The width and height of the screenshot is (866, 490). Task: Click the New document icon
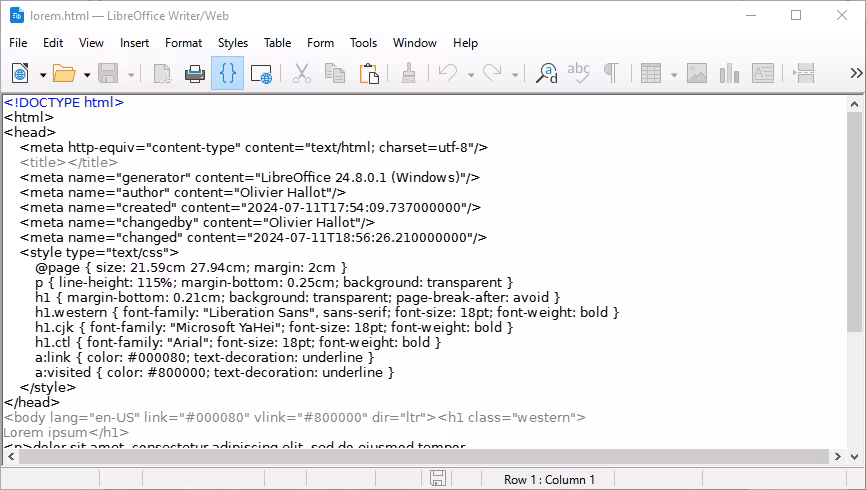[20, 73]
